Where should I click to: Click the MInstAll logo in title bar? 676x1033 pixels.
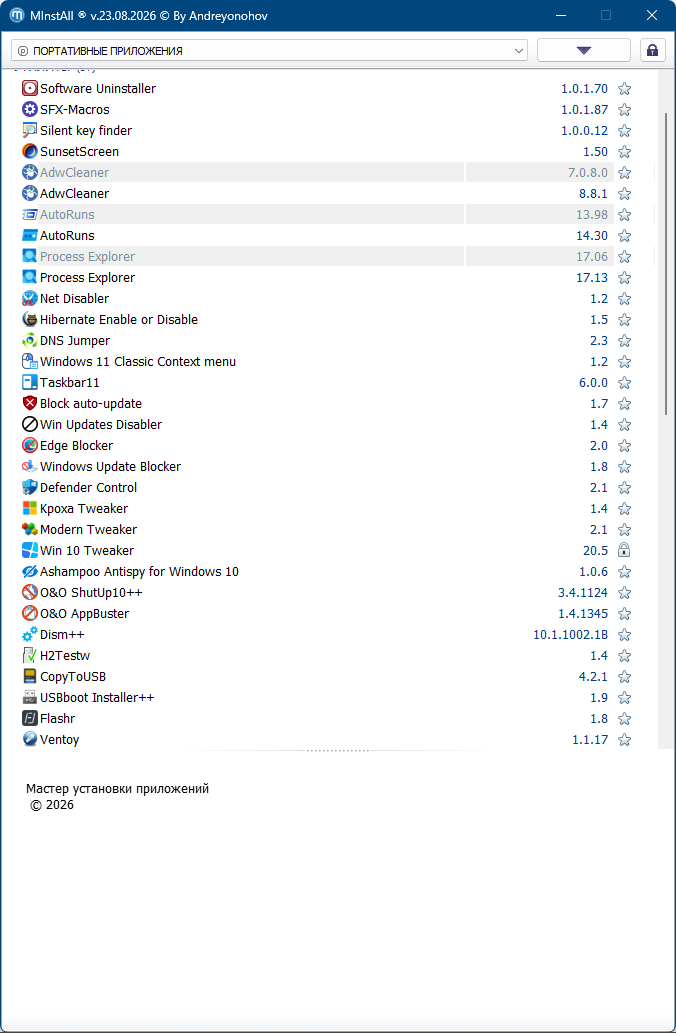click(16, 15)
